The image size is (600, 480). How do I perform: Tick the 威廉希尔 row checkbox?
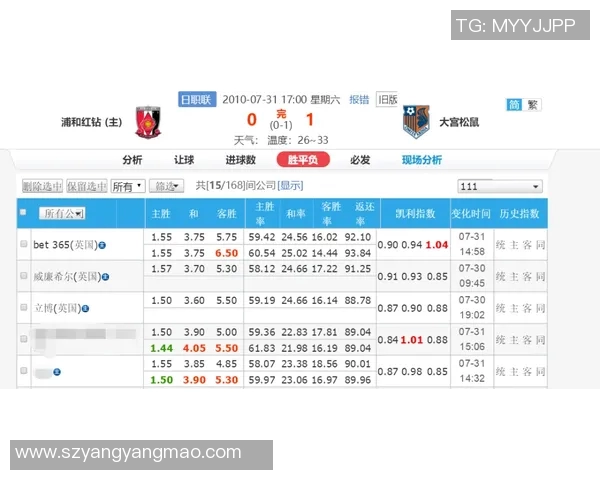pos(24,275)
